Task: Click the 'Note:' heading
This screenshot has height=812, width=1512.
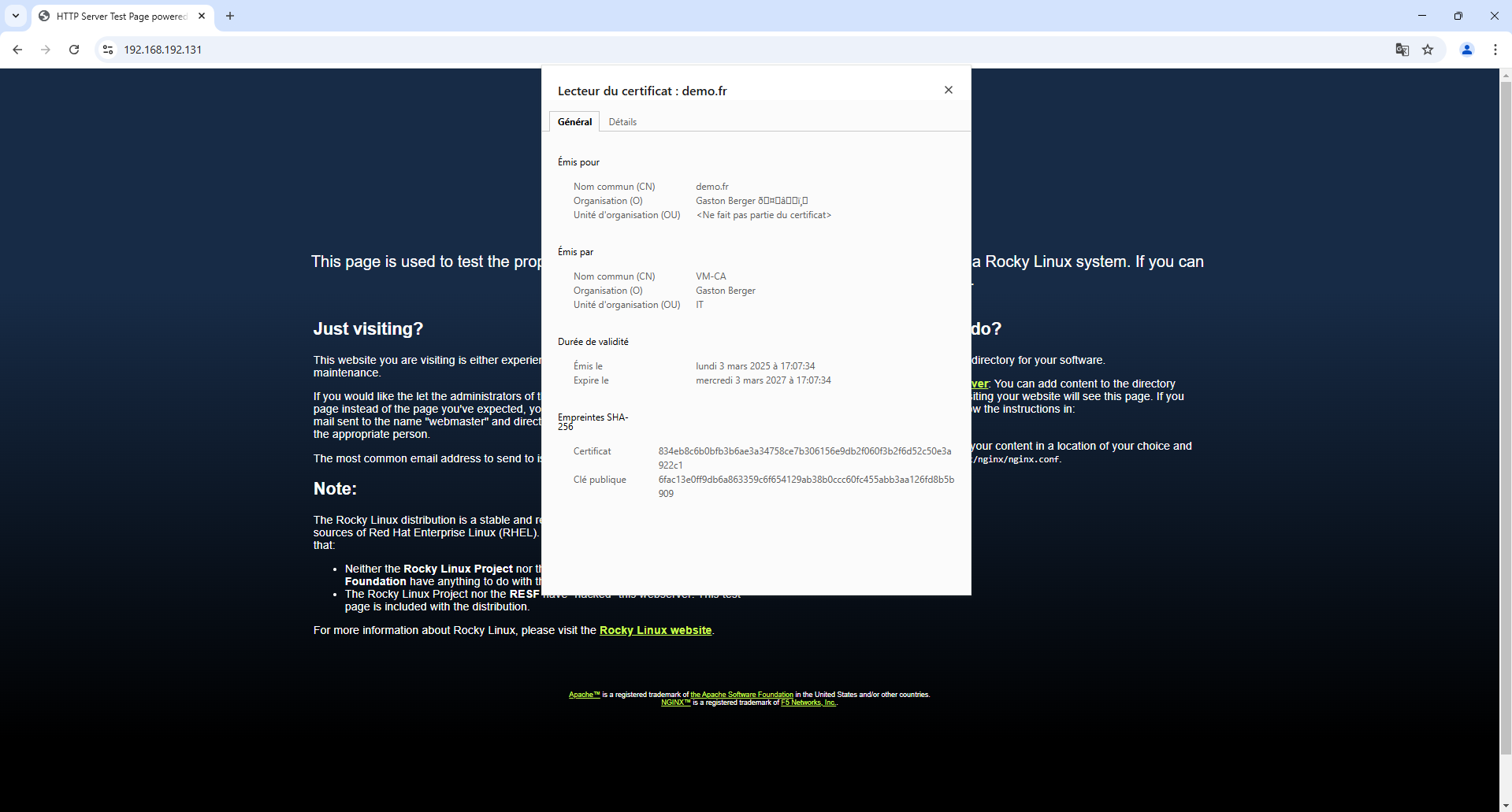Action: point(335,488)
